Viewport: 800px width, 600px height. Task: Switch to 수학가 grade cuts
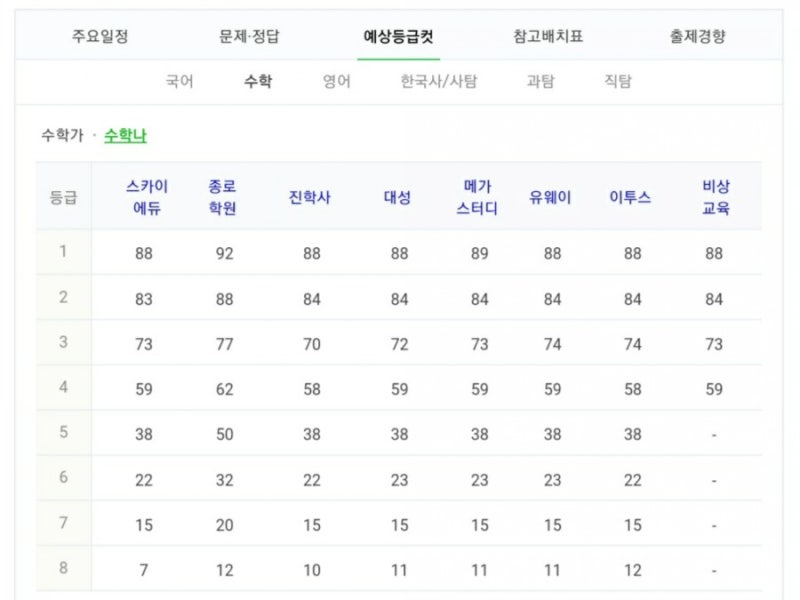click(x=62, y=136)
